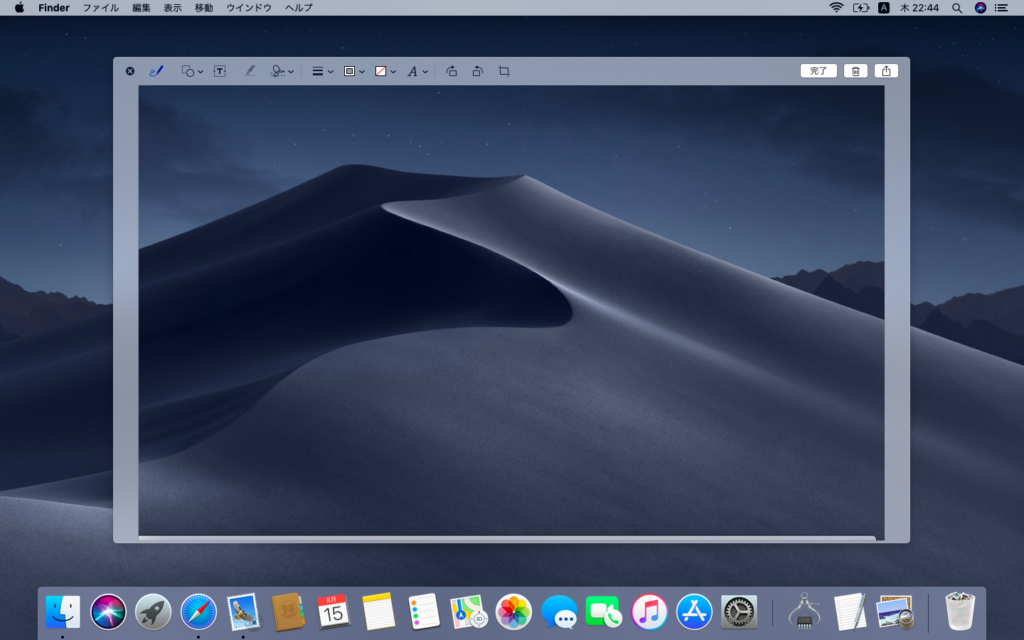Open the border color dropdown
This screenshot has width=1024, height=640.
tap(354, 71)
